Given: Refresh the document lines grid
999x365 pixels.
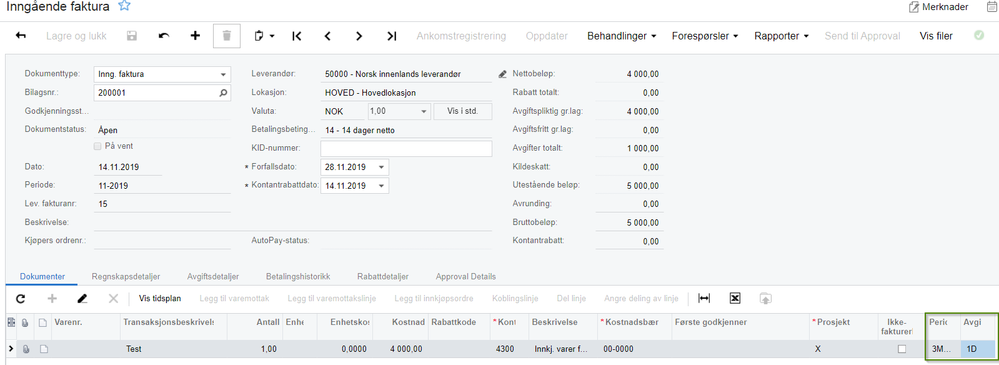Looking at the screenshot, I should (20, 298).
